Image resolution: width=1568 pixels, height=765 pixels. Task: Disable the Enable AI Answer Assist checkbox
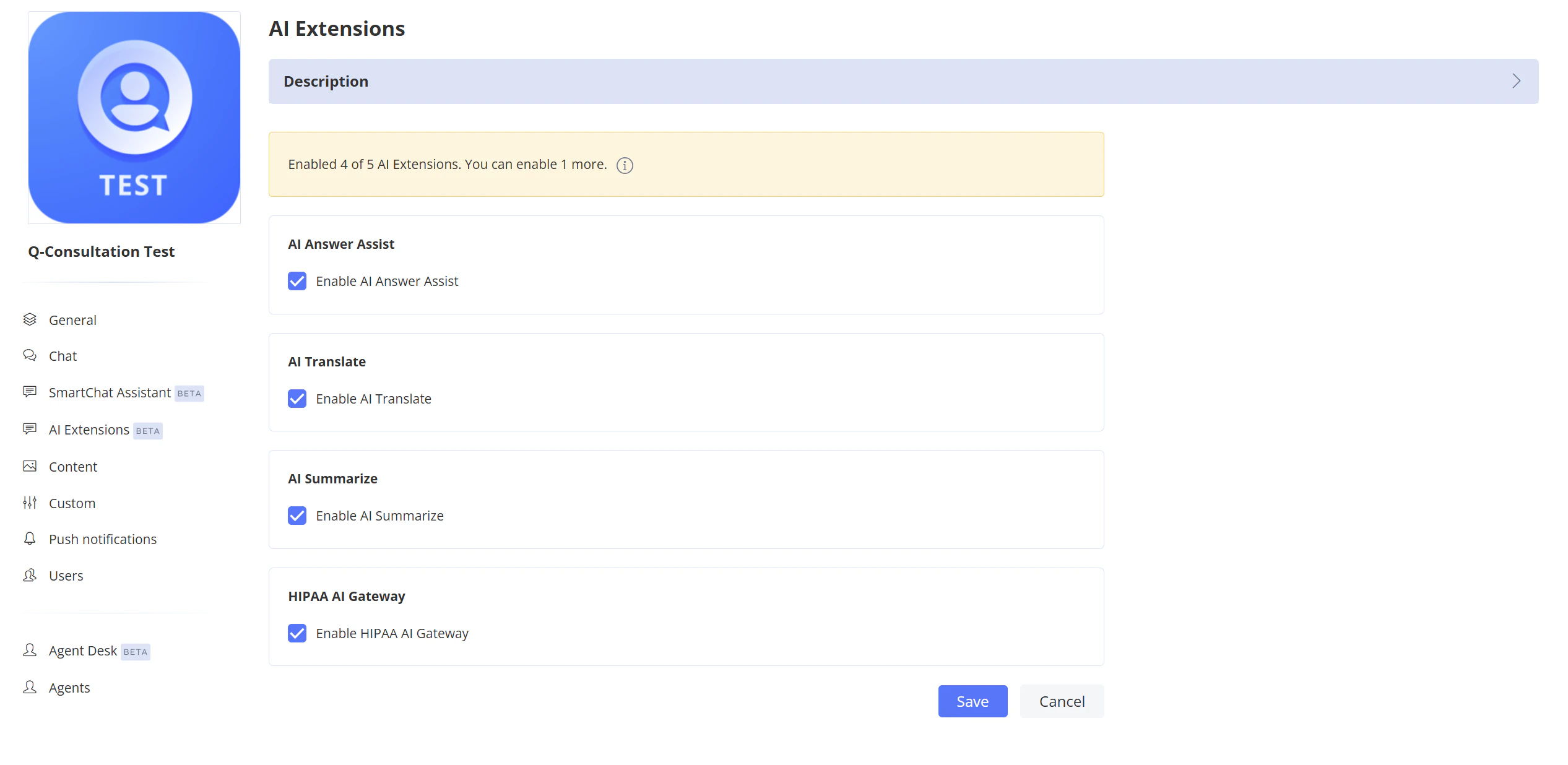(x=297, y=281)
